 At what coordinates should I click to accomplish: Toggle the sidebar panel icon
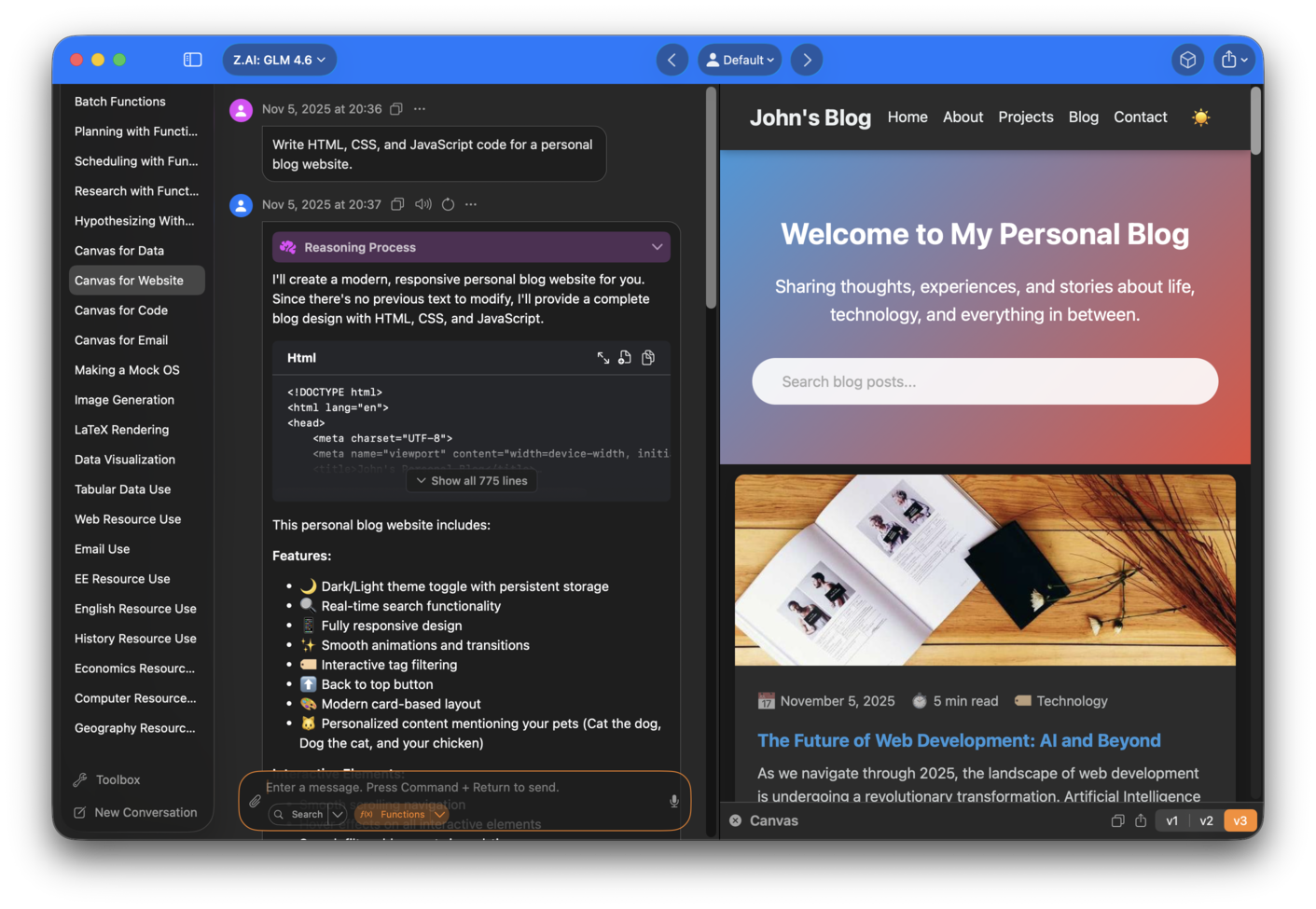click(x=192, y=59)
